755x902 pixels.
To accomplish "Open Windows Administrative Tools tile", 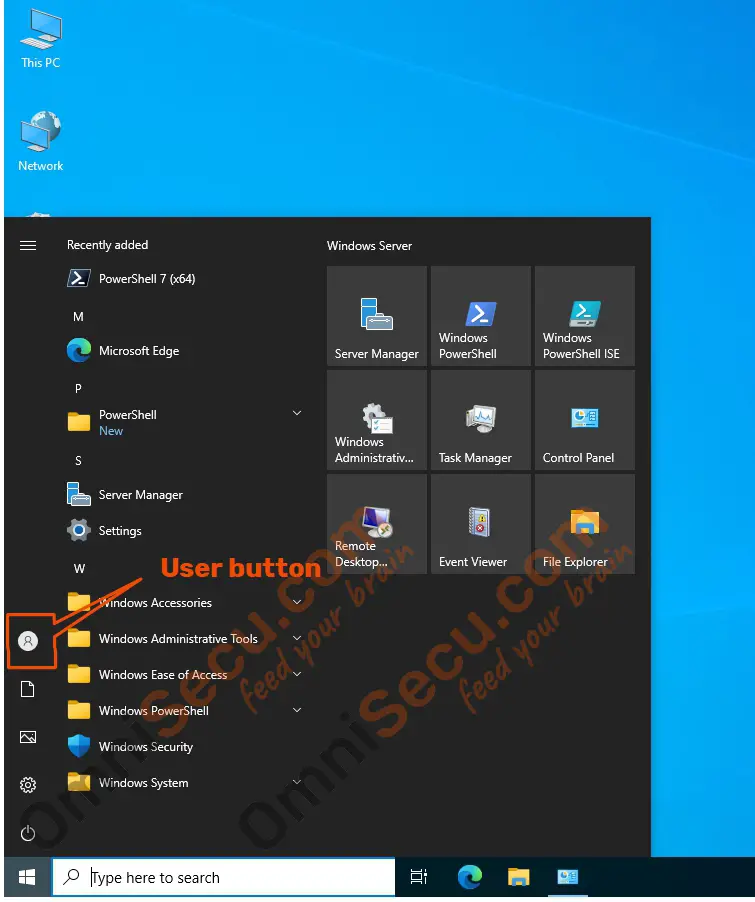I will pyautogui.click(x=377, y=420).
